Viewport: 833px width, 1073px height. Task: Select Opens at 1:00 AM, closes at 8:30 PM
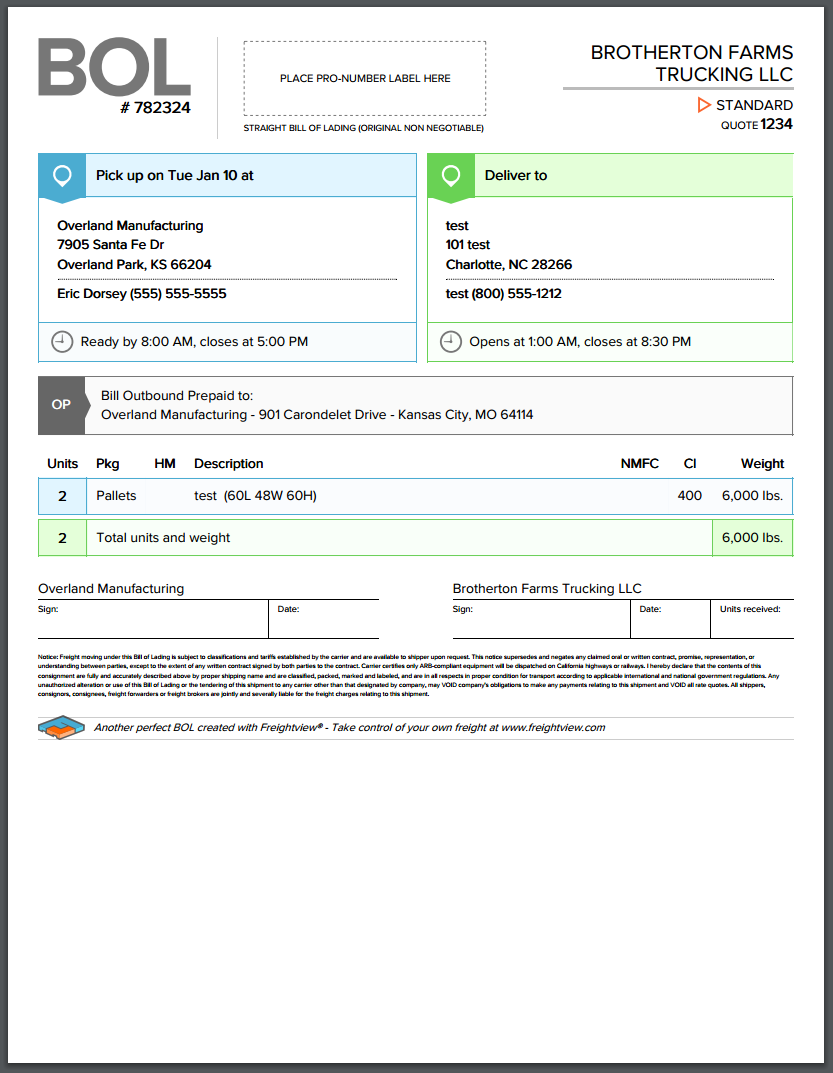pyautogui.click(x=580, y=341)
